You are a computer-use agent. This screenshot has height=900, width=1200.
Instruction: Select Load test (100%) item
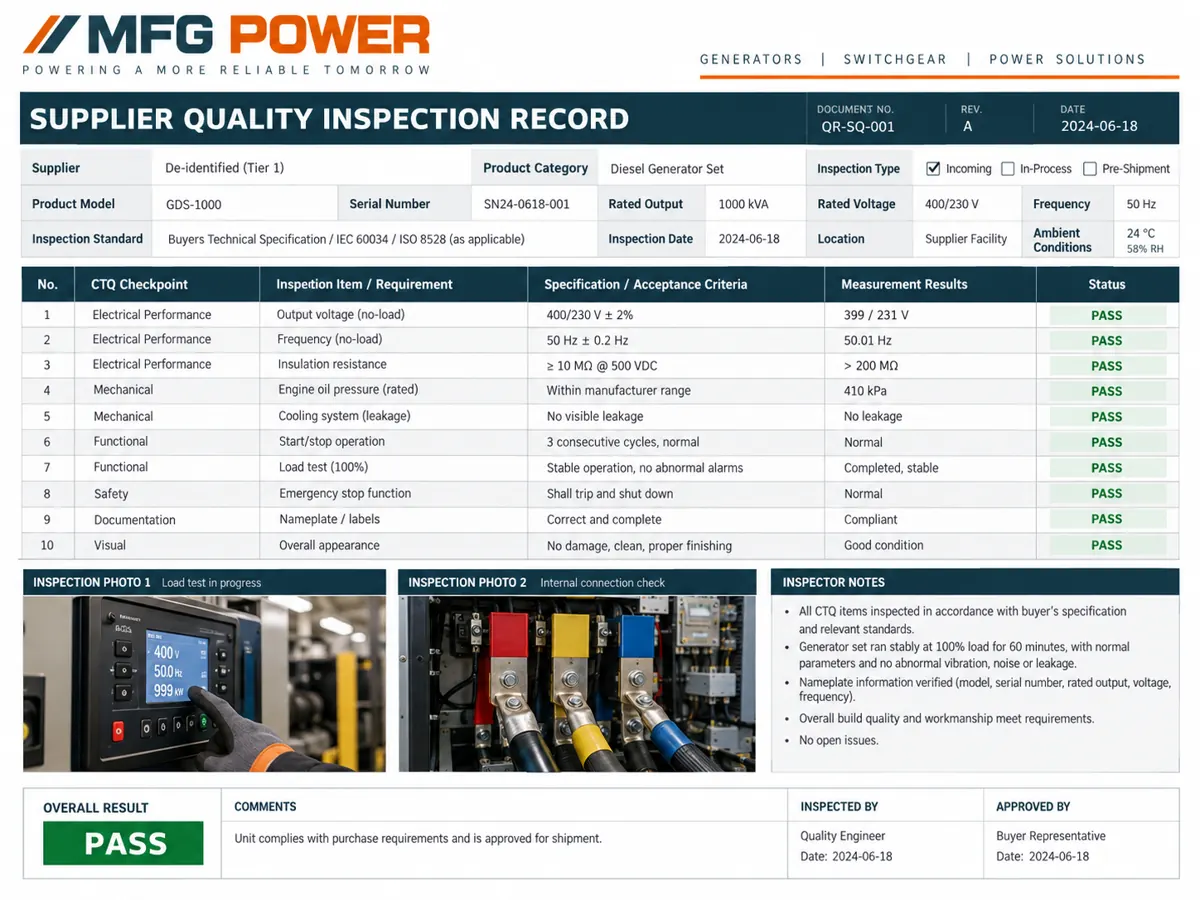(x=323, y=467)
